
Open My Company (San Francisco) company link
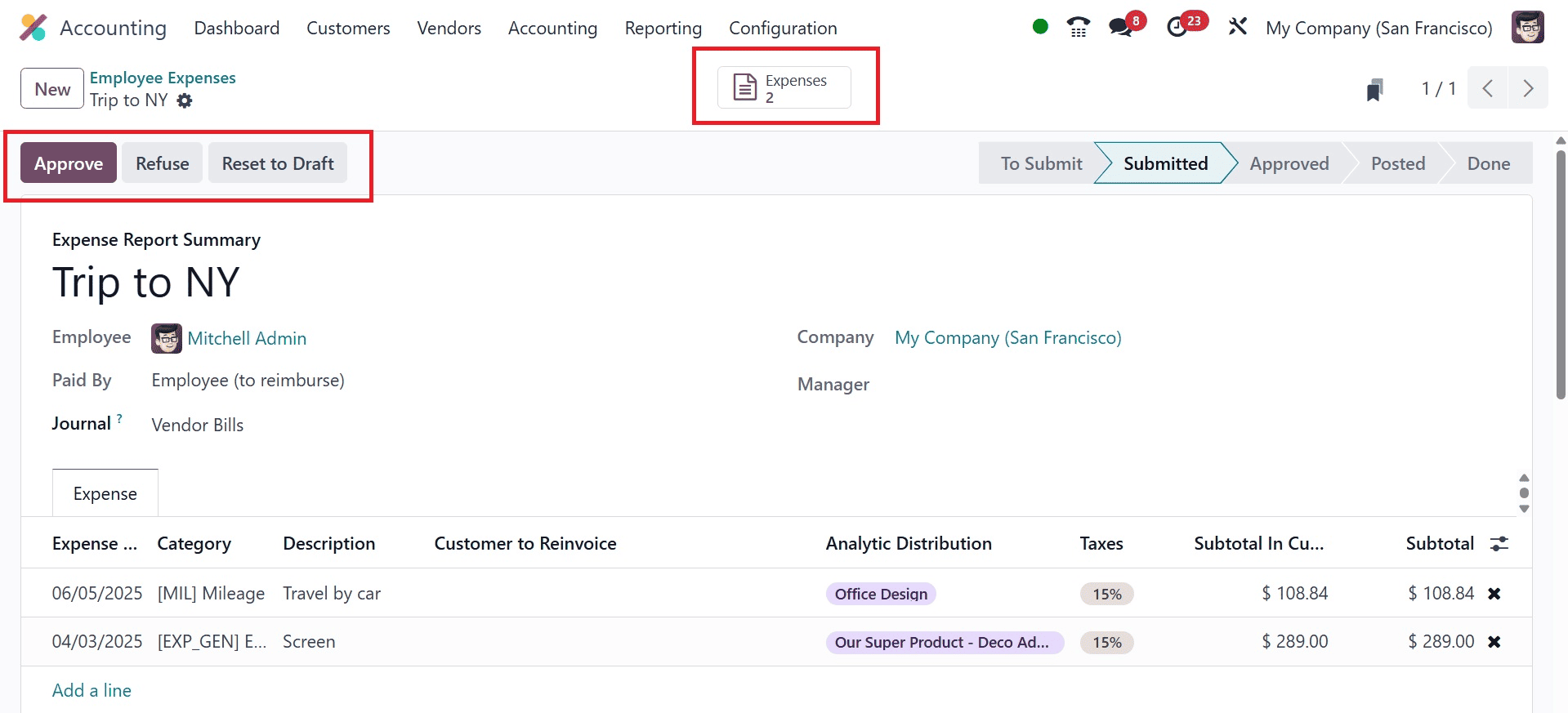(1008, 337)
